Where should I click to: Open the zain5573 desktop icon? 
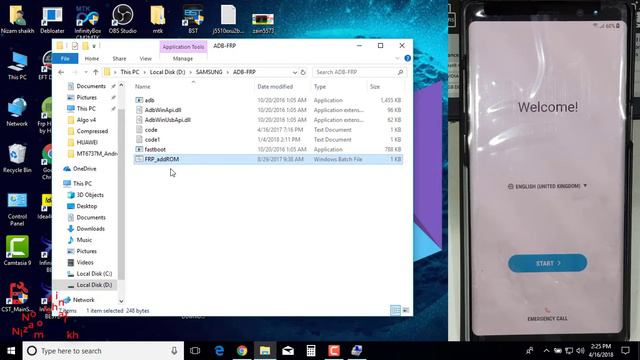263,23
